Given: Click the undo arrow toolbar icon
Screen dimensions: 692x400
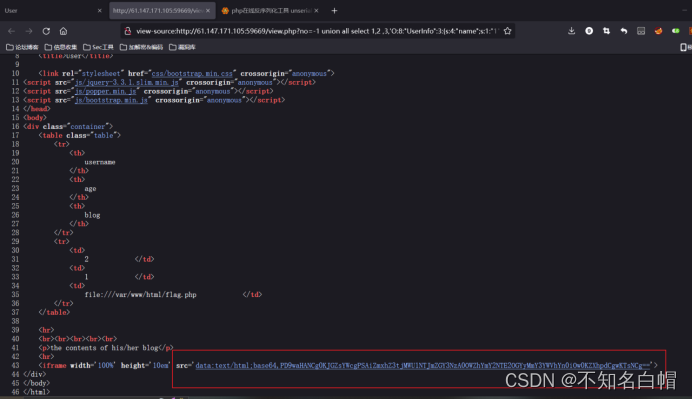Looking at the screenshot, I should tap(624, 31).
